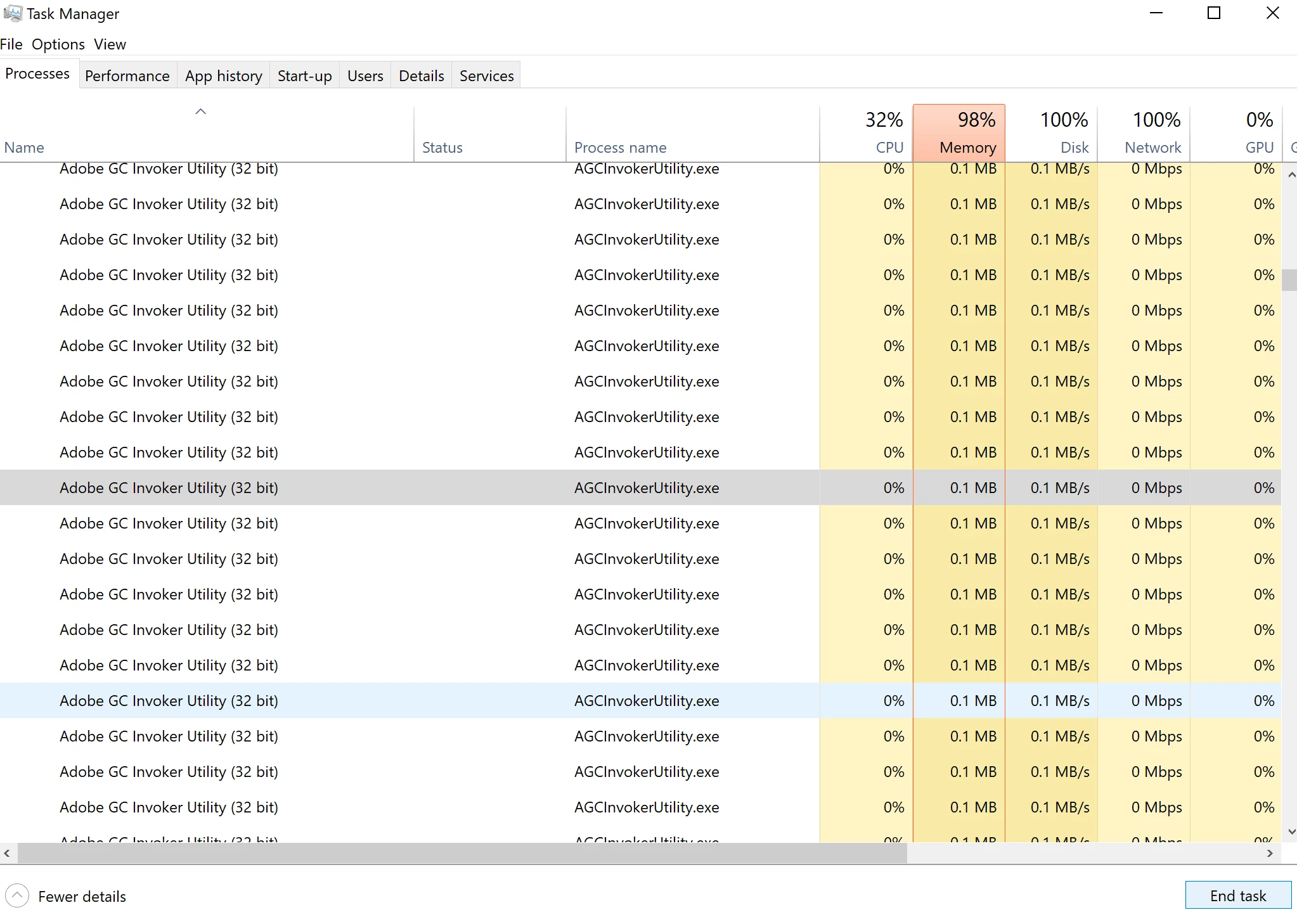Viewport: 1297px width, 924px height.
Task: Open the File menu
Action: pos(11,44)
